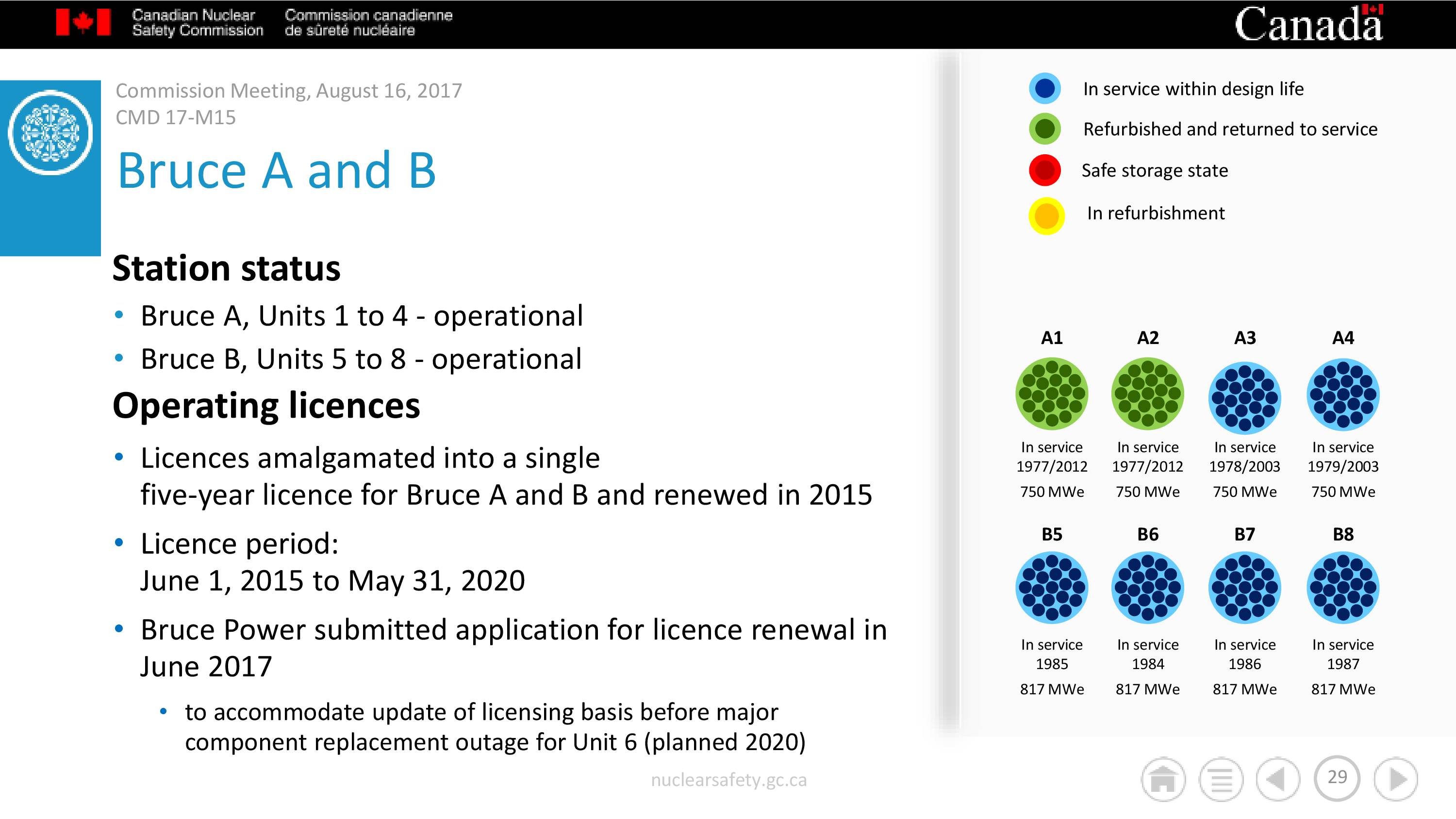The image size is (1456, 819).
Task: Click 'Bruce A, Units 1 to 4 - operational'
Action: coord(362,315)
